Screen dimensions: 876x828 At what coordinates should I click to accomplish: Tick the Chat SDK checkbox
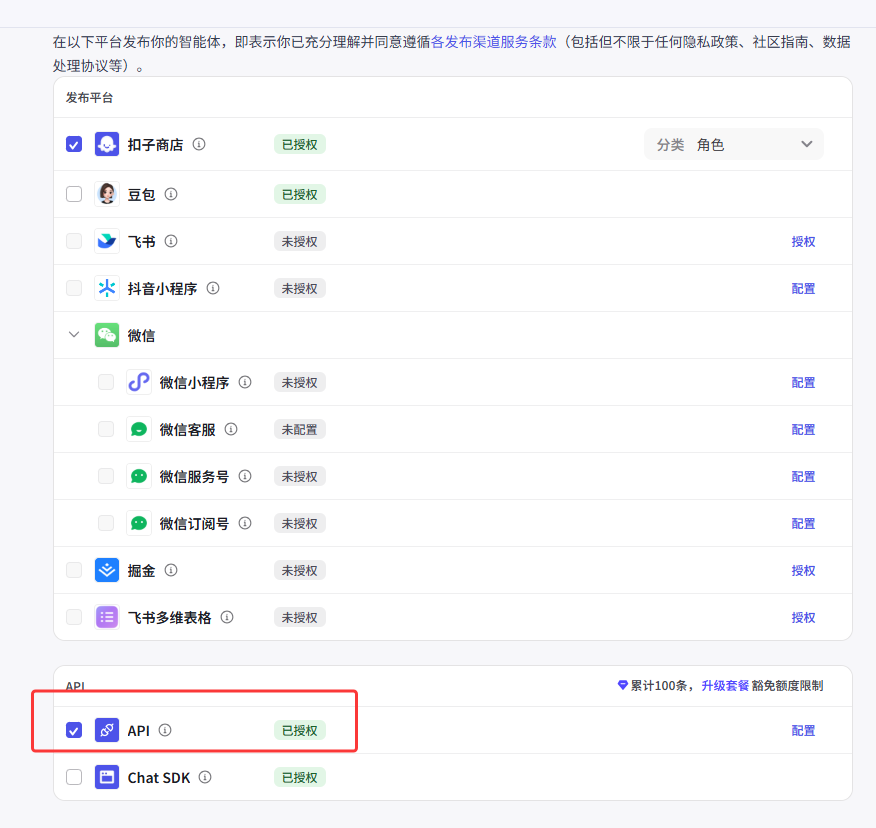74,777
